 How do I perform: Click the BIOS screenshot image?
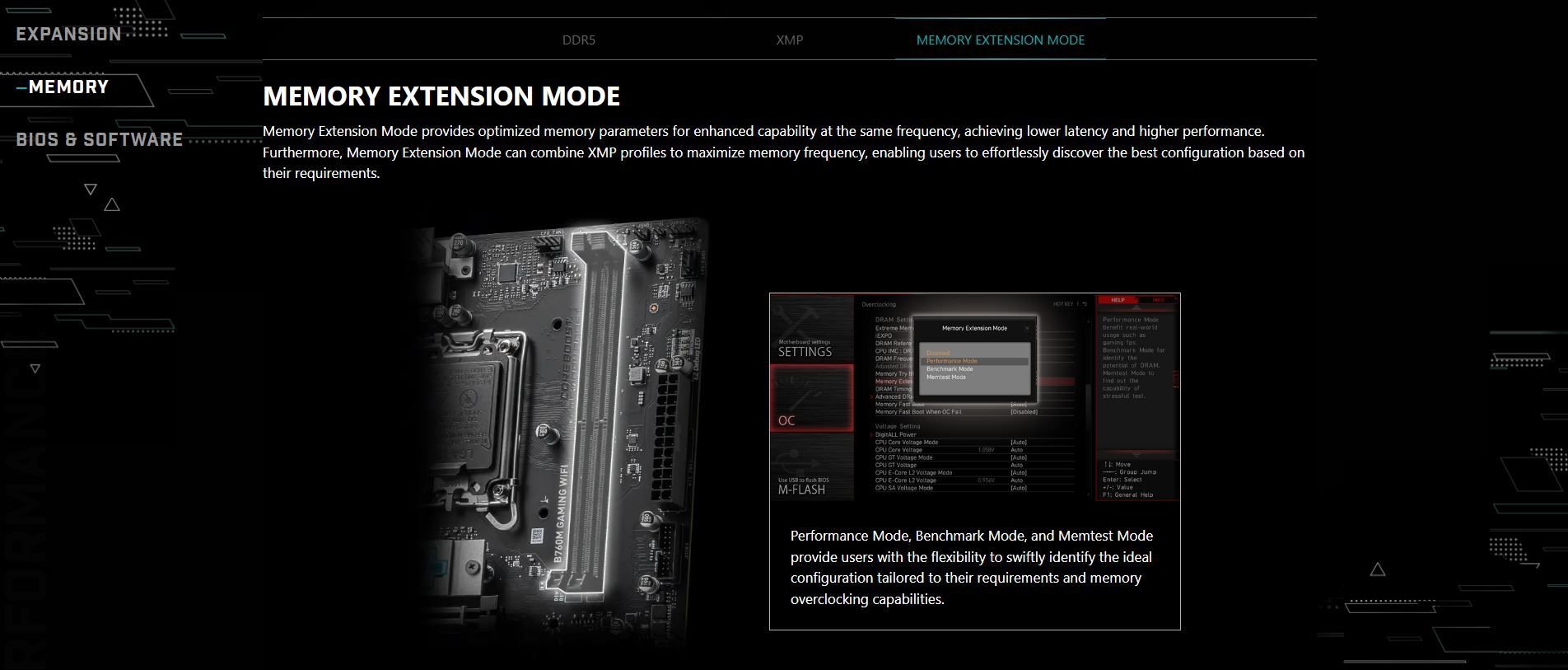[x=975, y=397]
